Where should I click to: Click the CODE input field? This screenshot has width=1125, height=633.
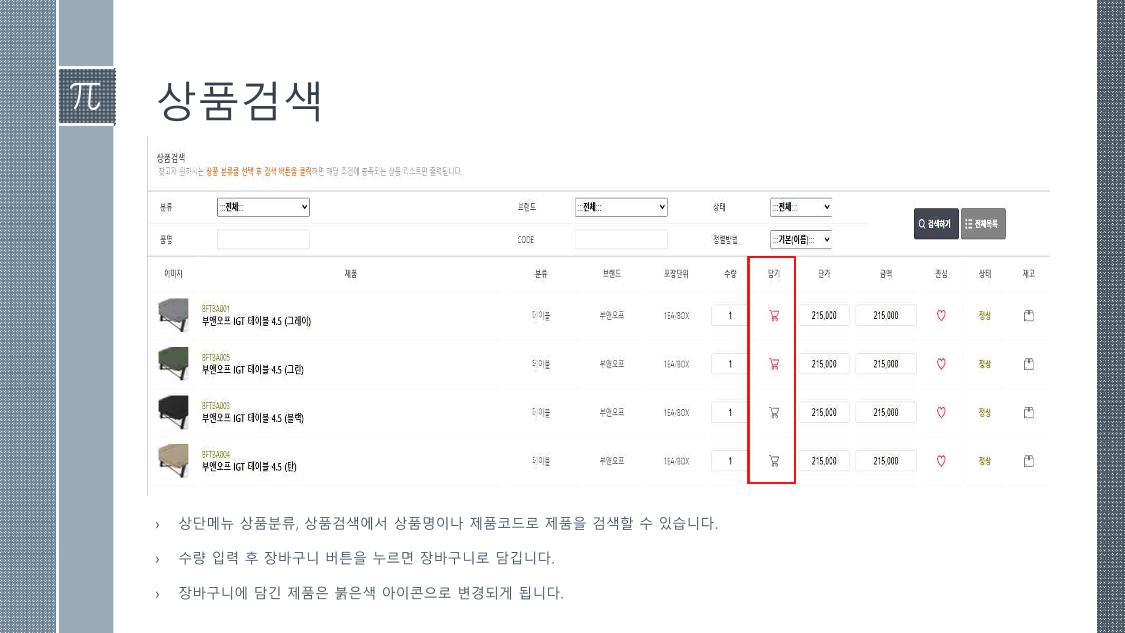(x=621, y=239)
